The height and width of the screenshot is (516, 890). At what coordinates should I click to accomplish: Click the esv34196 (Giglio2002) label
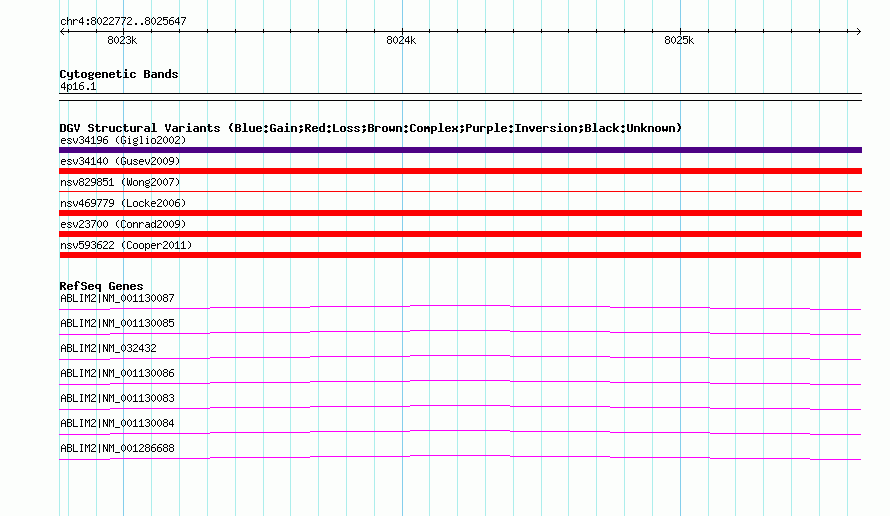[x=123, y=140]
